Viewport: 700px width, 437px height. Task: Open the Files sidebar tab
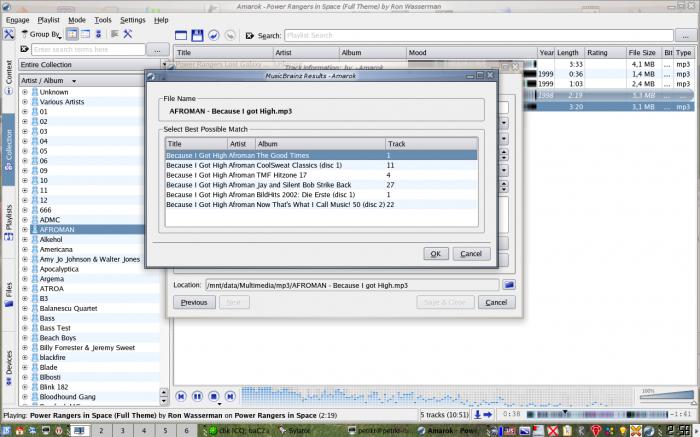click(8, 295)
